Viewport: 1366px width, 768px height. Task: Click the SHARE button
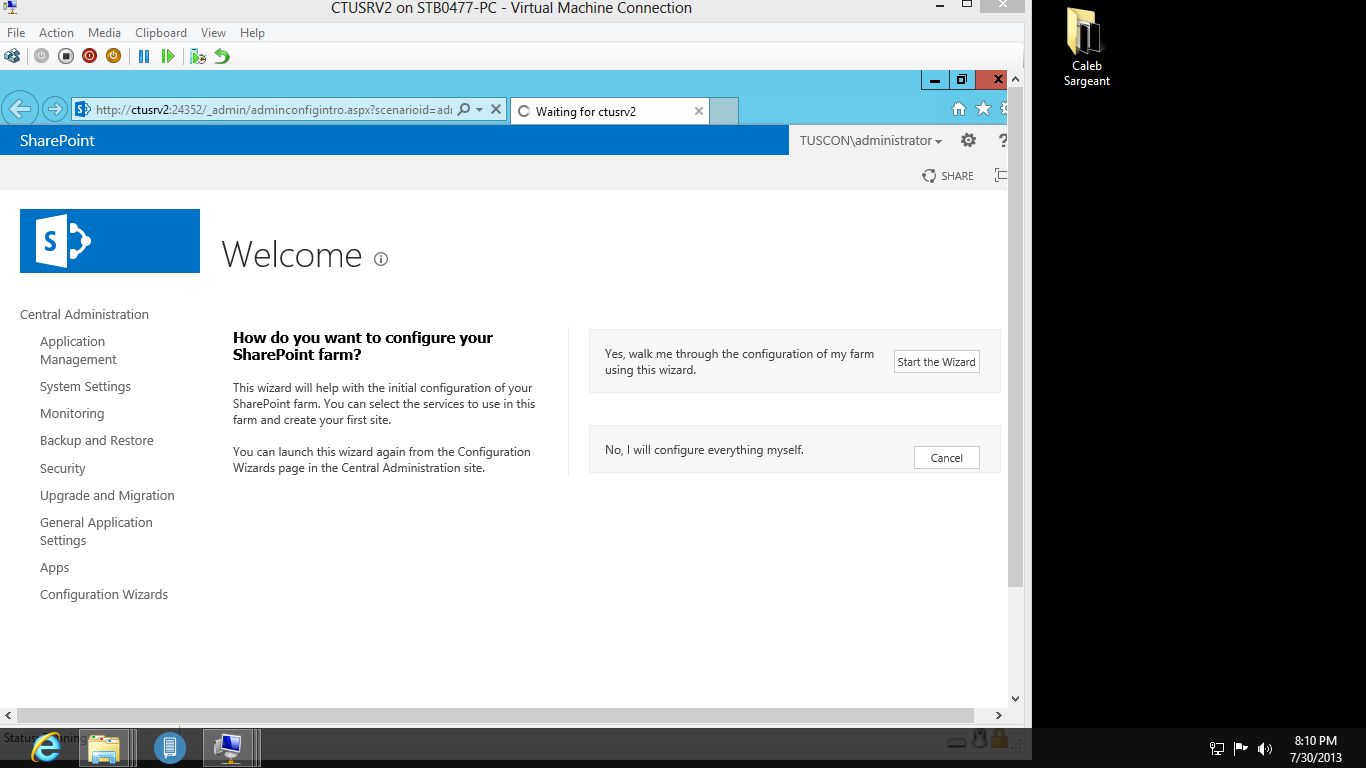point(948,176)
